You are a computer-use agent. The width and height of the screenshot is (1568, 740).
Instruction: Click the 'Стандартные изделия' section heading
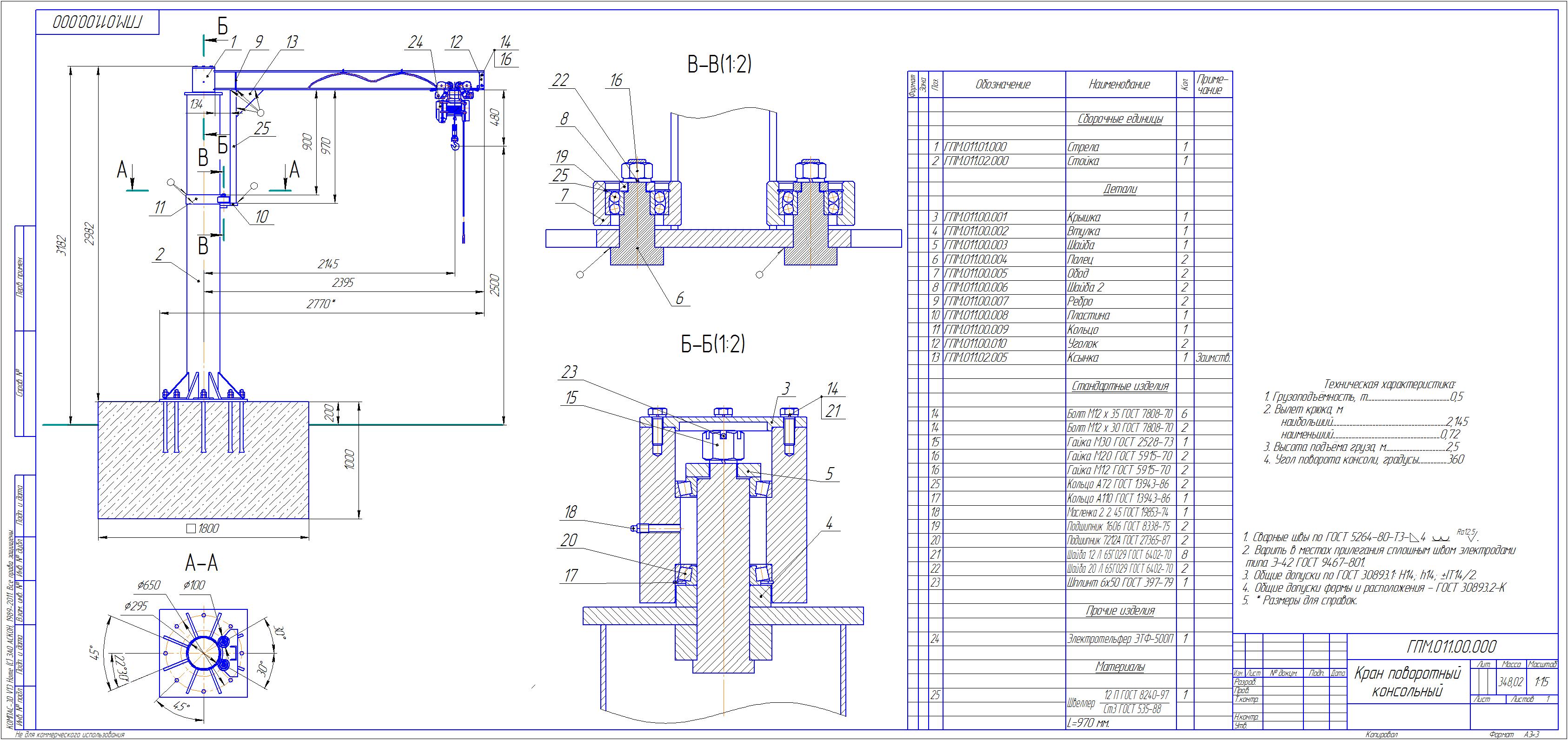pos(1120,386)
